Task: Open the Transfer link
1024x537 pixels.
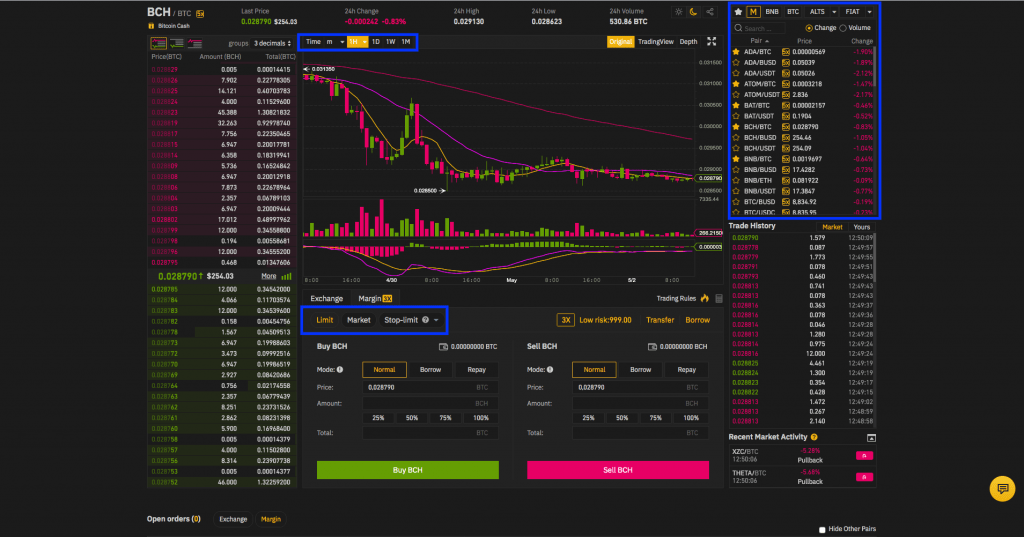Action: tap(660, 320)
